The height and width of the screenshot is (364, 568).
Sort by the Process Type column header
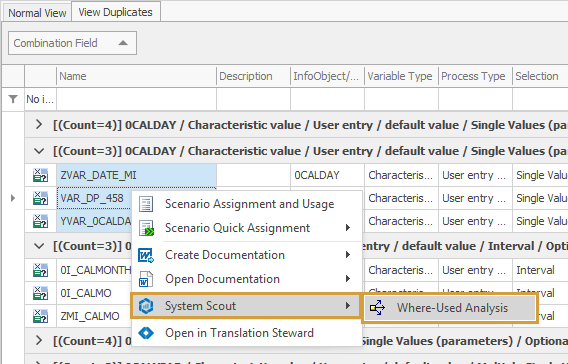(x=475, y=76)
